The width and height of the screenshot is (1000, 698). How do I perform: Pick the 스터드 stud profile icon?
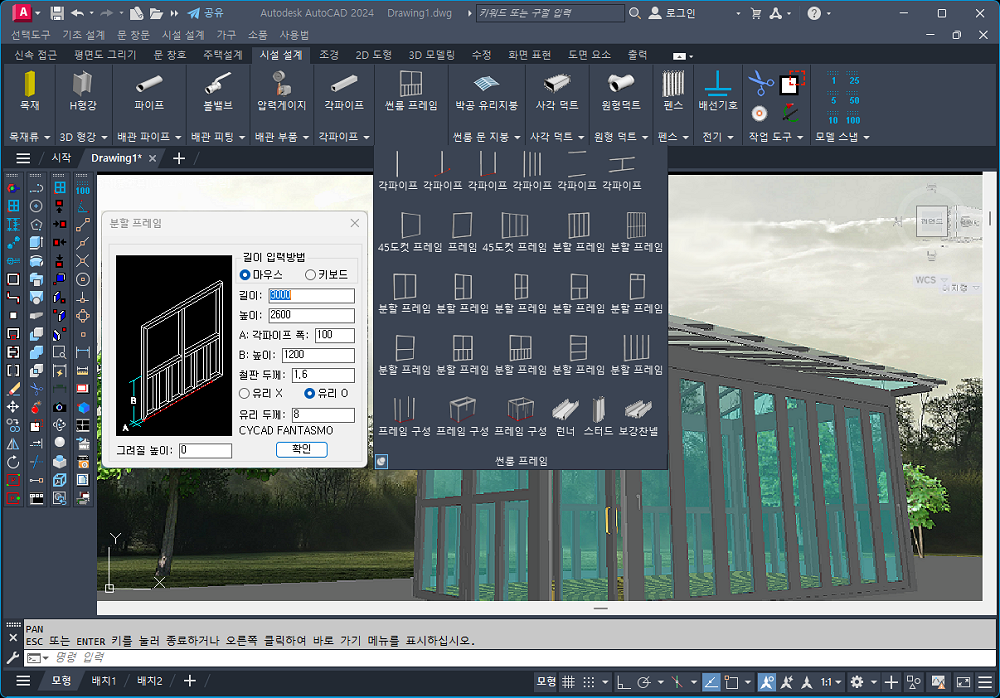(x=598, y=411)
